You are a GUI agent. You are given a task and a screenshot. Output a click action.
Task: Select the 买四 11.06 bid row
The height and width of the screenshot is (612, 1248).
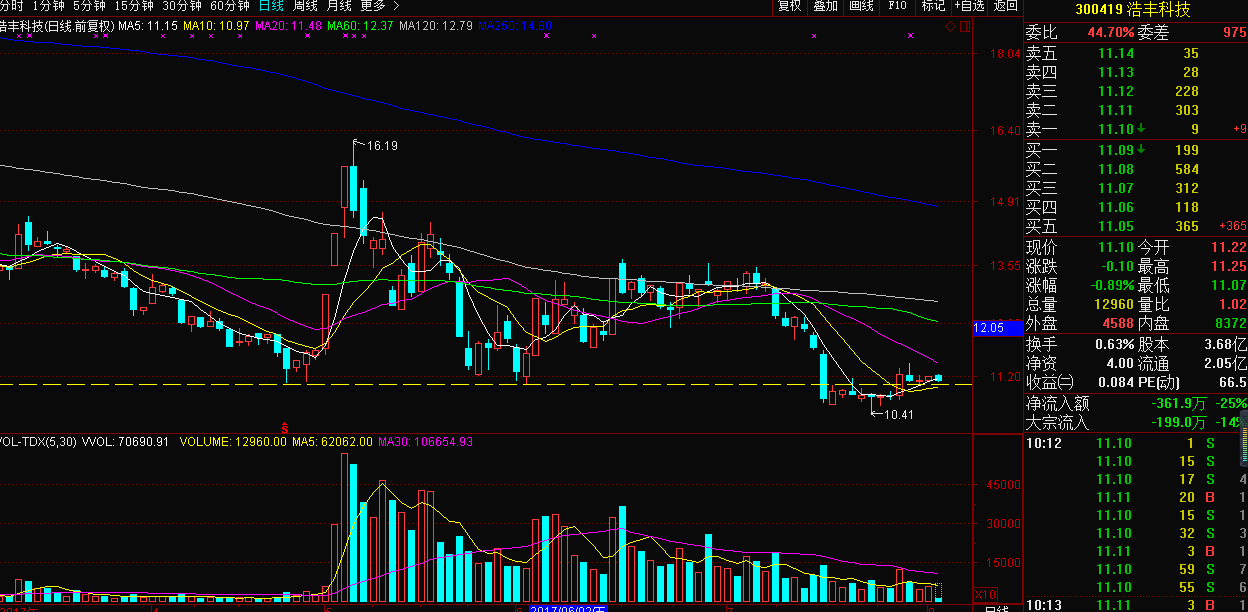click(1136, 207)
